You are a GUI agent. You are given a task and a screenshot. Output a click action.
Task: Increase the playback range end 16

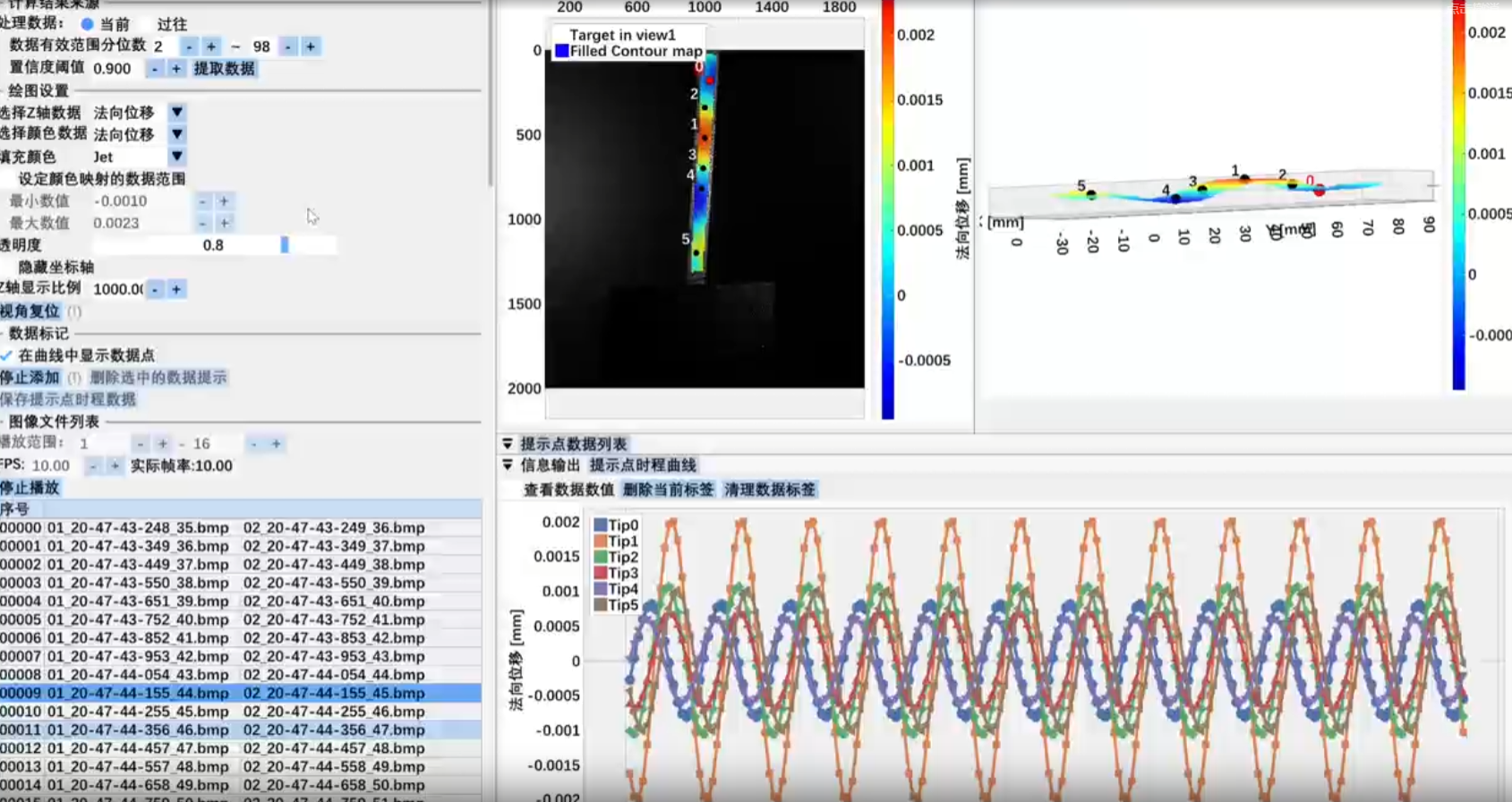[x=277, y=444]
